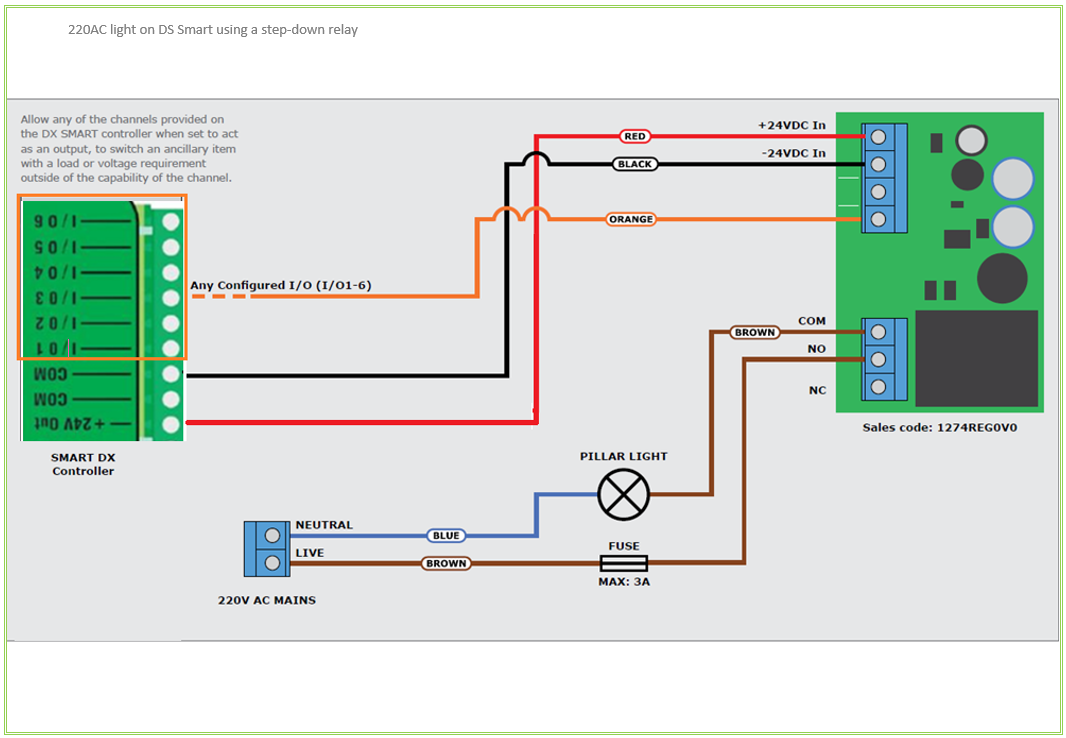This screenshot has height=738, width=1066.
Task: Click the fuse symbol
Action: tap(623, 563)
